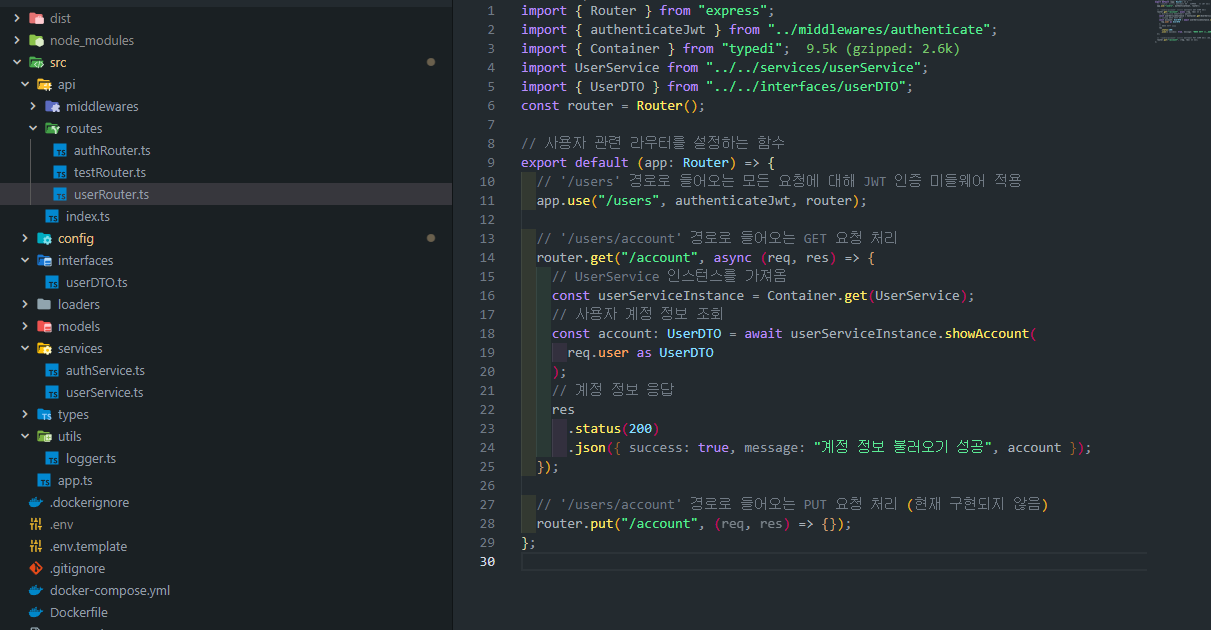Click the TypeScript icon beside index.ts
Screen dimensions: 1211x630
pos(53,216)
